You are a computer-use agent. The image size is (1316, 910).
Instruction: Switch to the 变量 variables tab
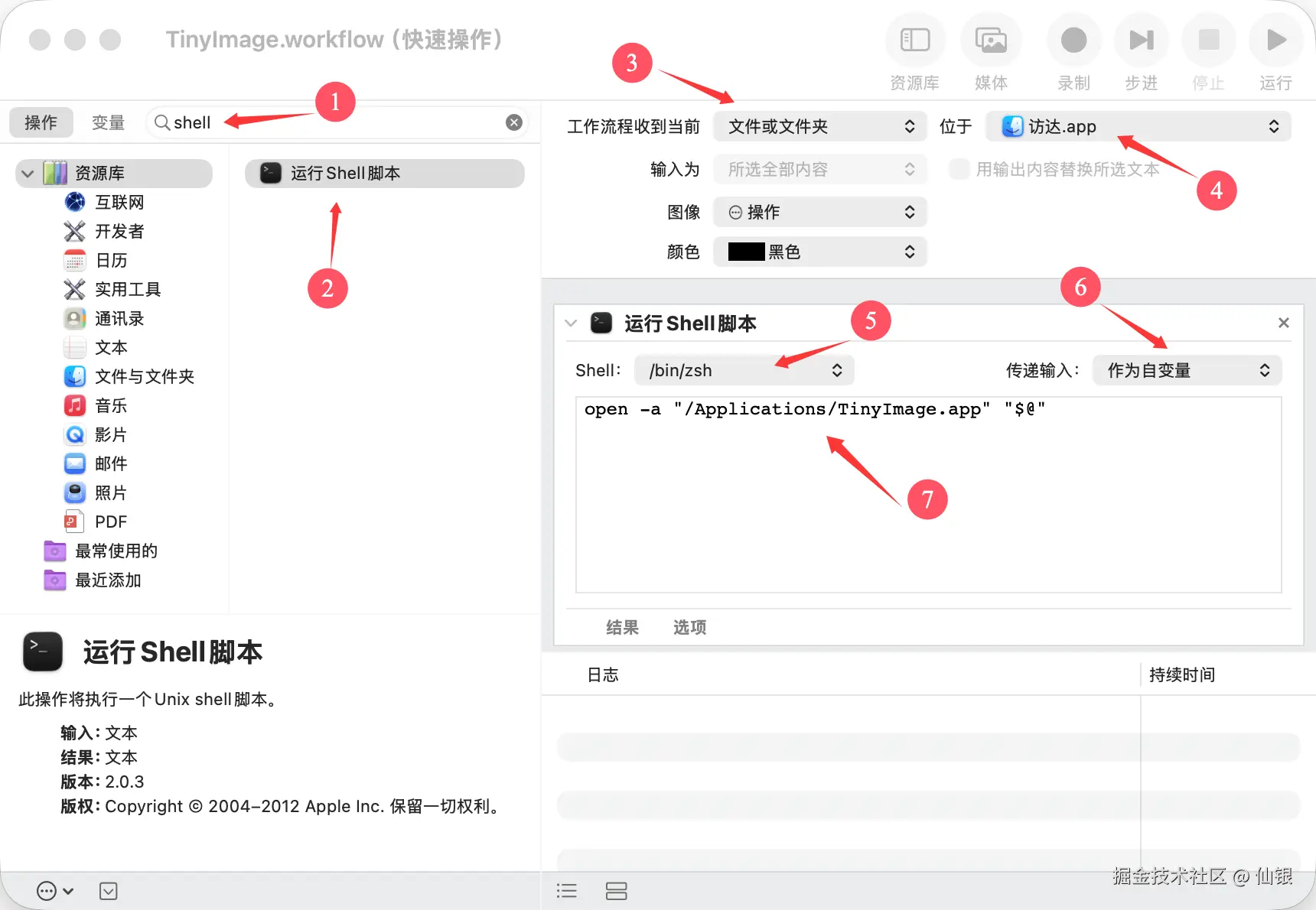pos(108,122)
